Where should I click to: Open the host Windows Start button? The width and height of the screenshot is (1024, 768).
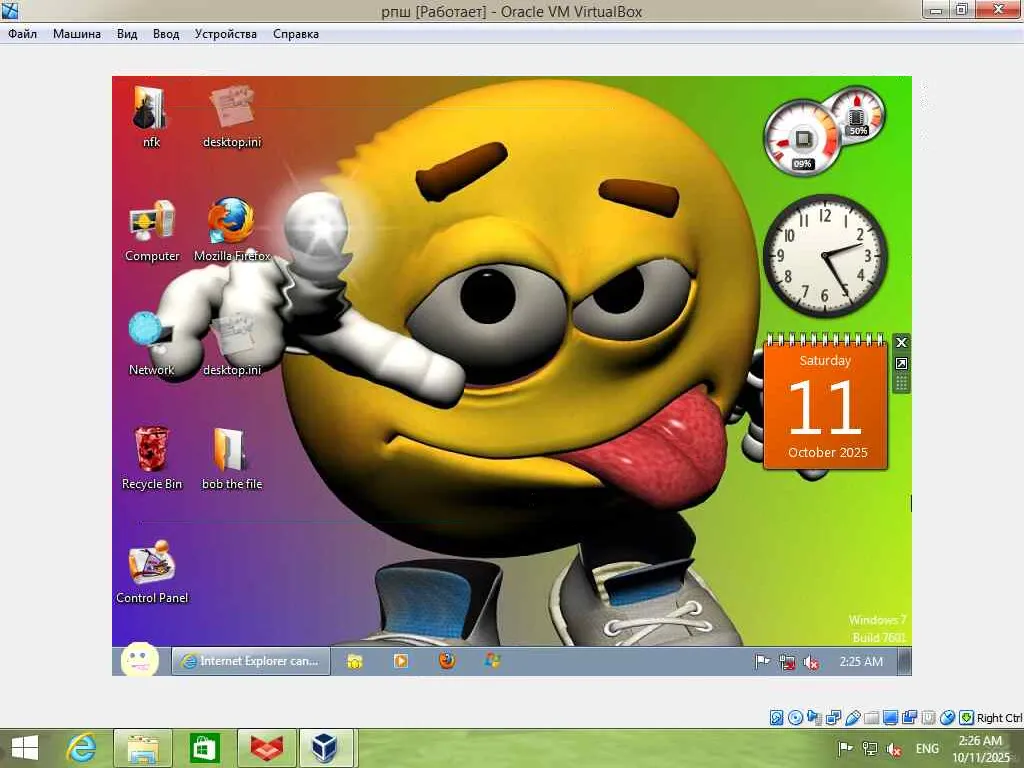[x=25, y=748]
